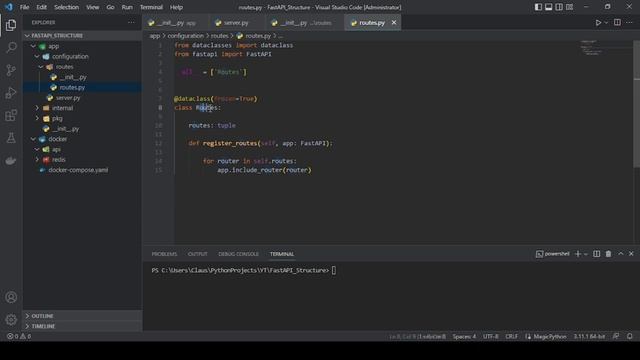Collapse the app folder
640x360 pixels.
(x=82, y=46)
